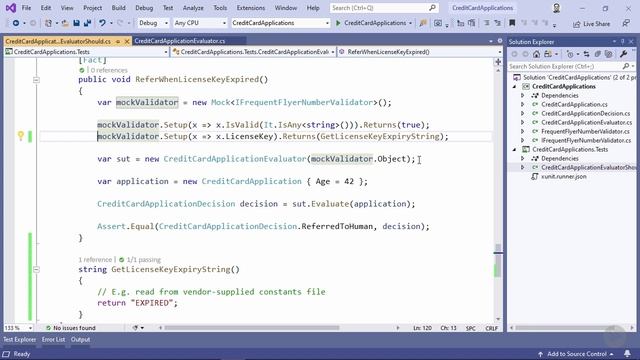640x360 pixels.
Task: Click the 1/1 passing CodeLens link
Action: tap(140, 260)
